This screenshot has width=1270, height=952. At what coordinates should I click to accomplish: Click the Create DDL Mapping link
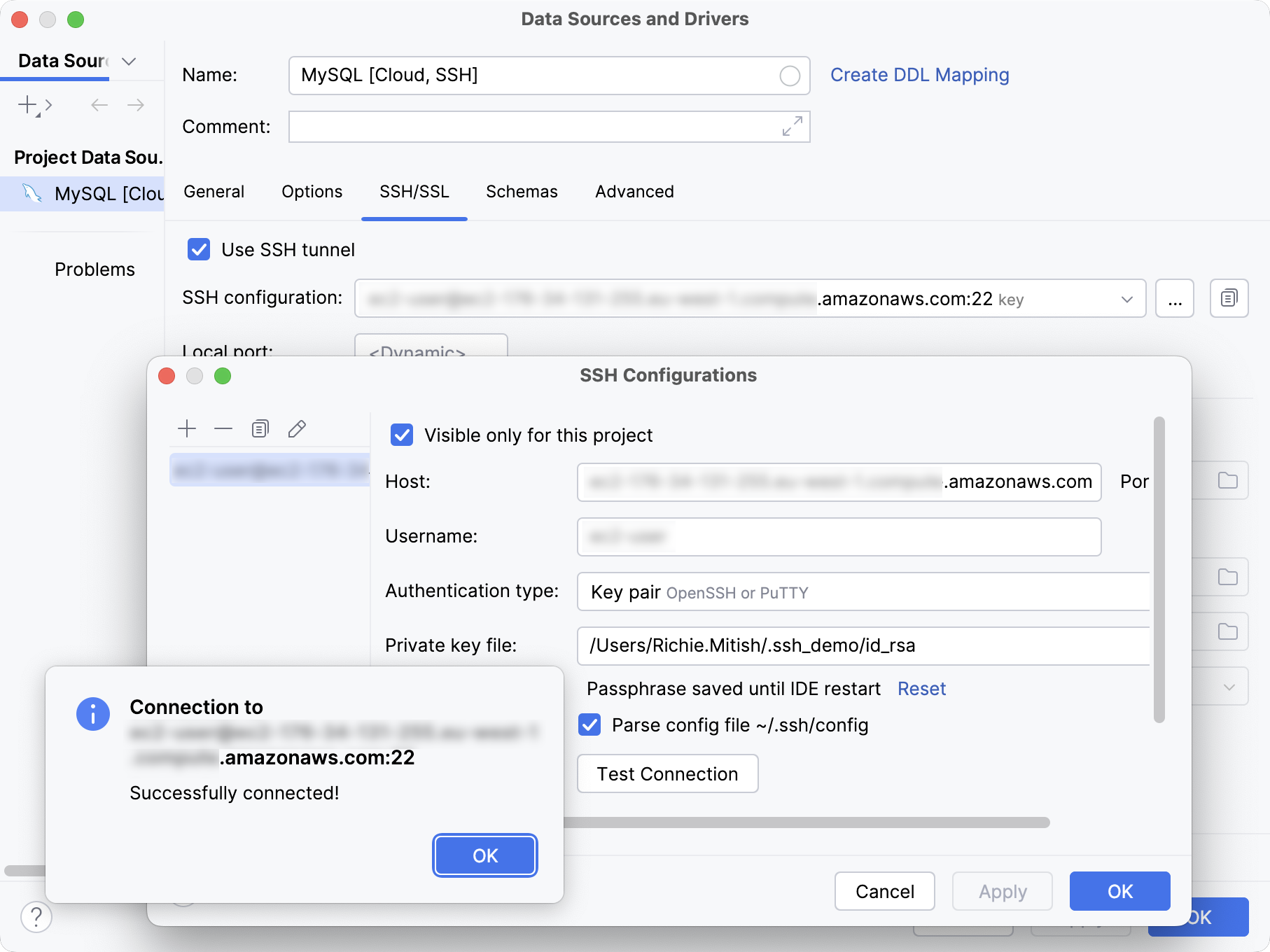(x=919, y=75)
